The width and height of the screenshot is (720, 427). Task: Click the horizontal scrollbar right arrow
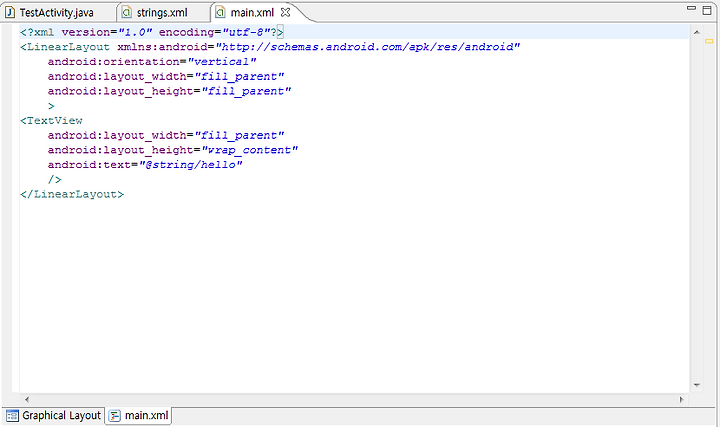click(681, 399)
